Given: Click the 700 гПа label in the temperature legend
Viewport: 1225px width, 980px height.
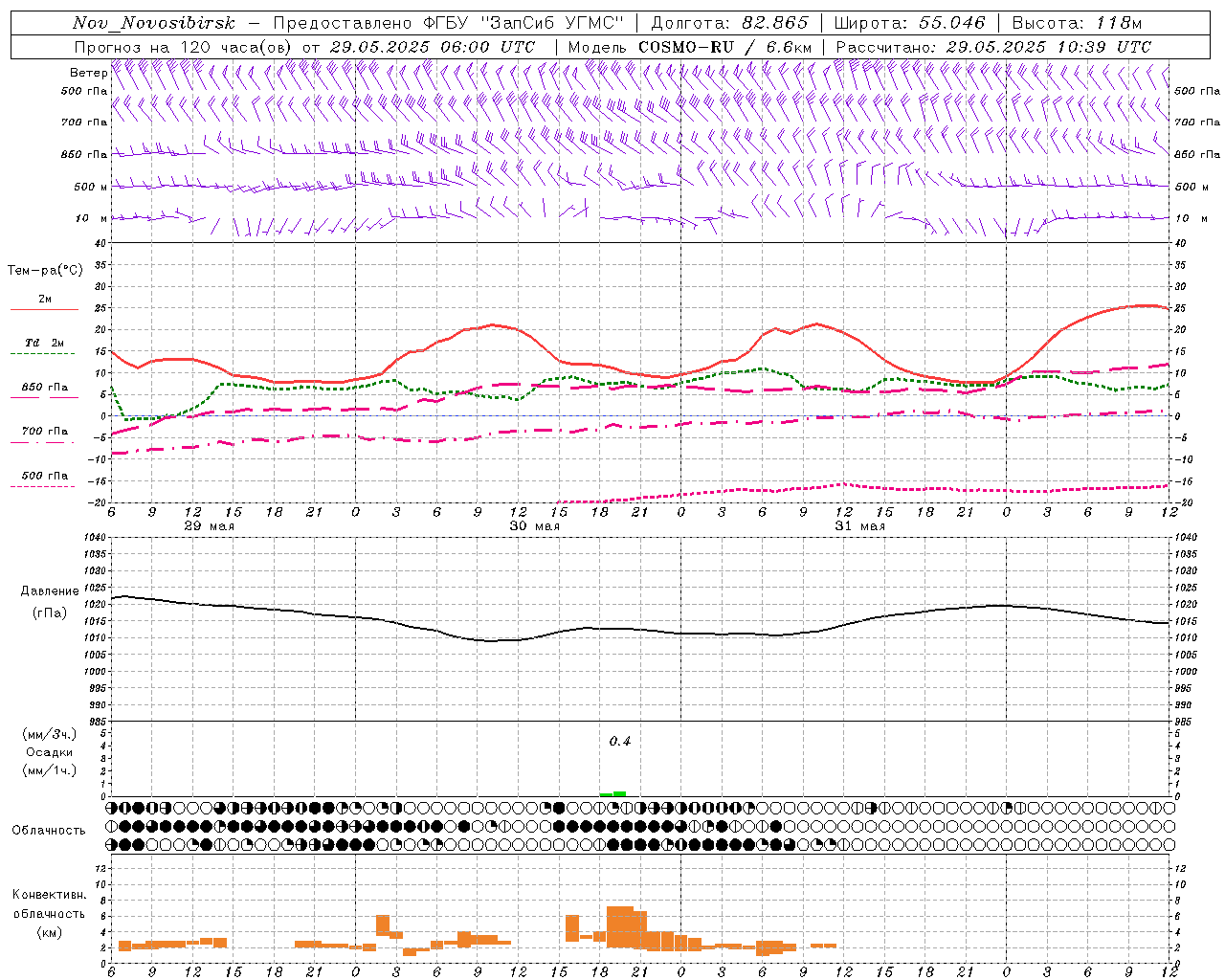Looking at the screenshot, I should (x=45, y=431).
